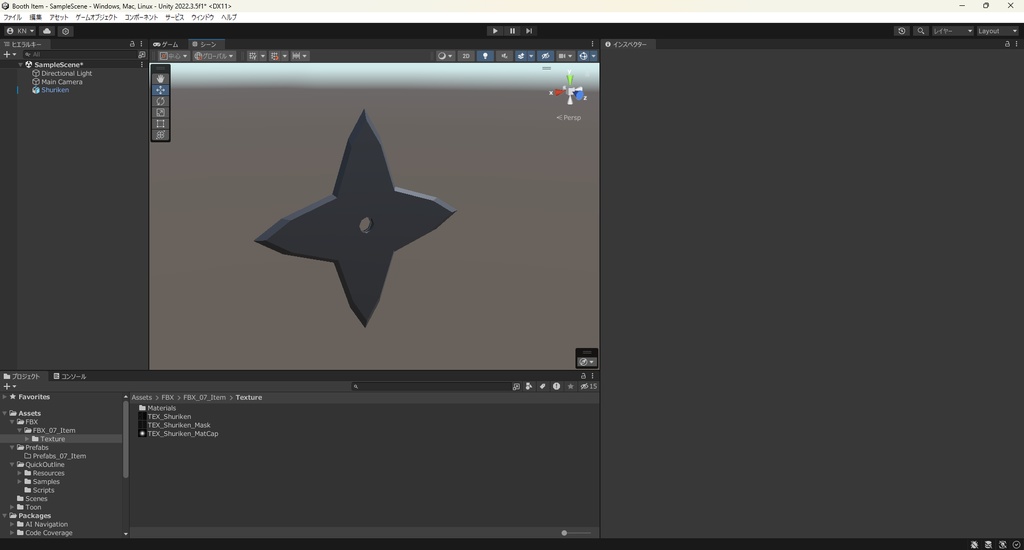The height and width of the screenshot is (550, 1024).
Task: Toggle the Hierarchy panel lock
Action: click(x=132, y=44)
